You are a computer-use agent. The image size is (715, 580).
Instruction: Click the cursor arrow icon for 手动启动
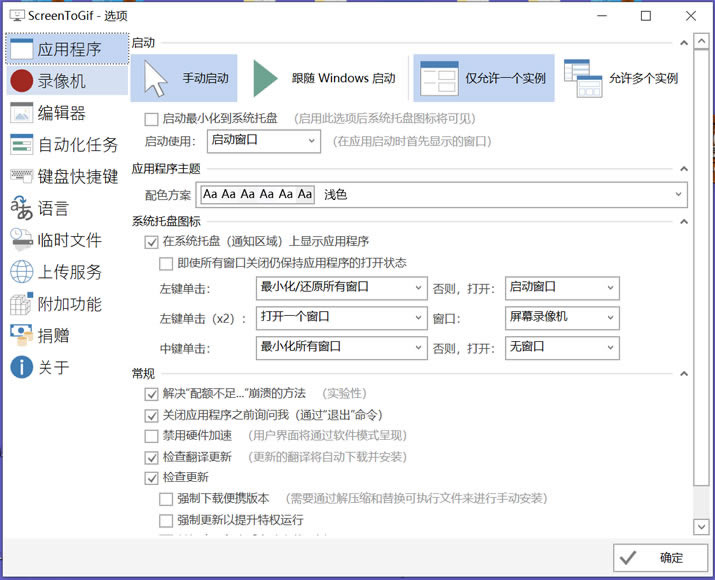coord(155,78)
